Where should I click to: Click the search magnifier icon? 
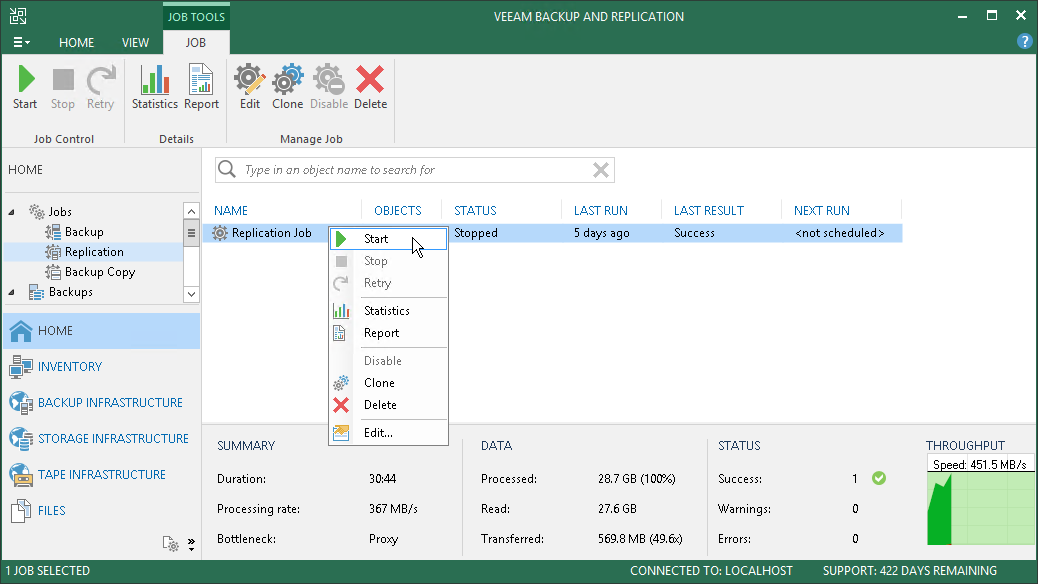click(x=227, y=170)
